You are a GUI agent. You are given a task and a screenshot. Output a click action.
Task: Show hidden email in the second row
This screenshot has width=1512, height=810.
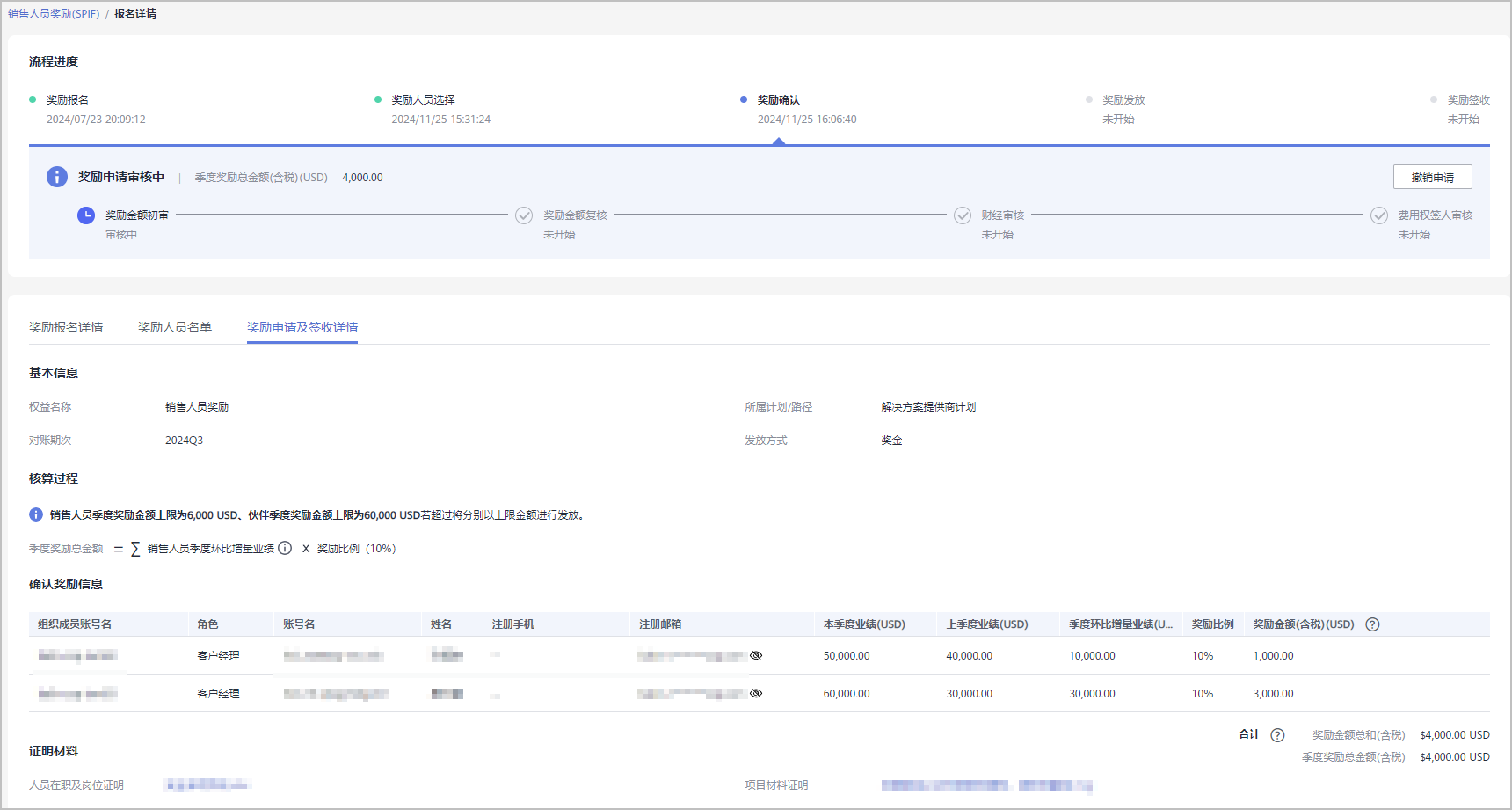(756, 693)
